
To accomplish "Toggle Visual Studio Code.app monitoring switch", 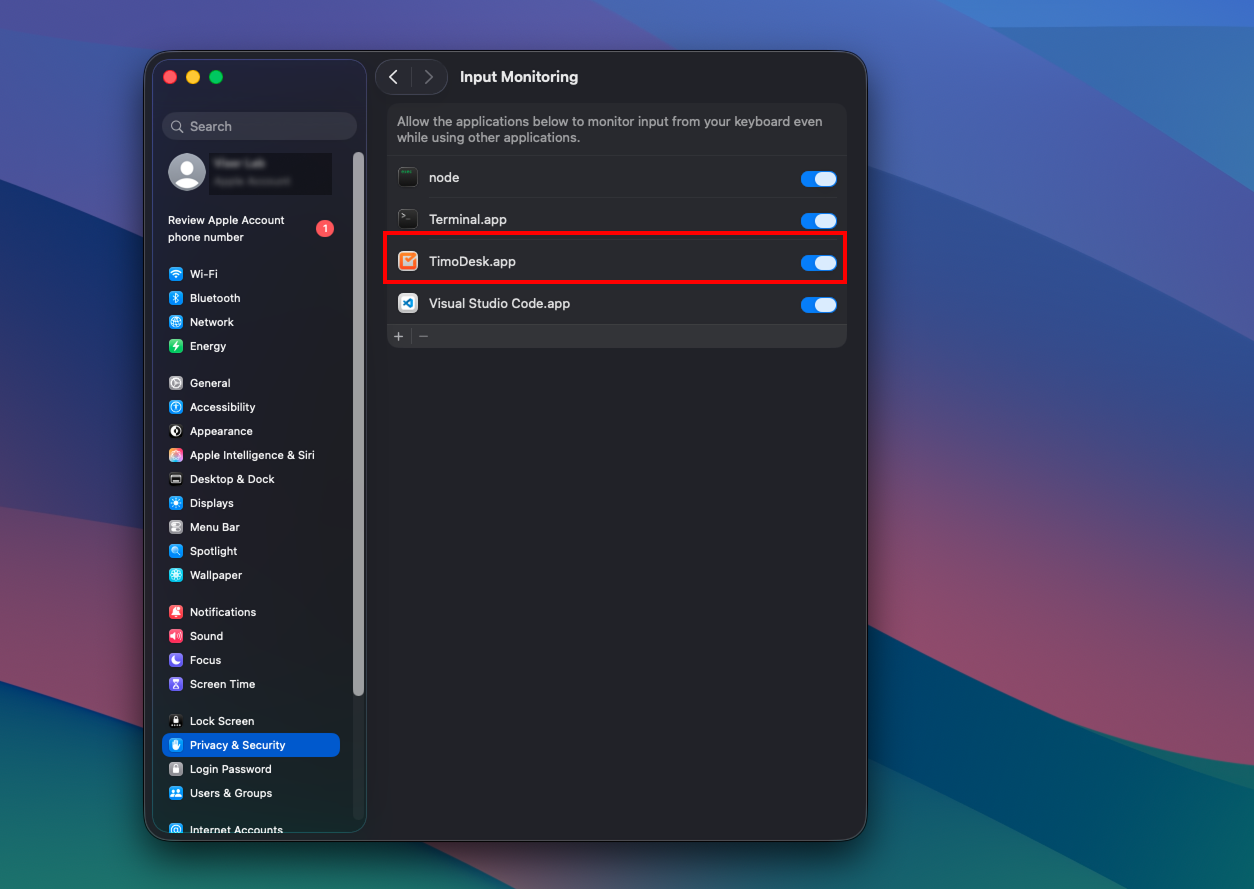I will [x=818, y=305].
